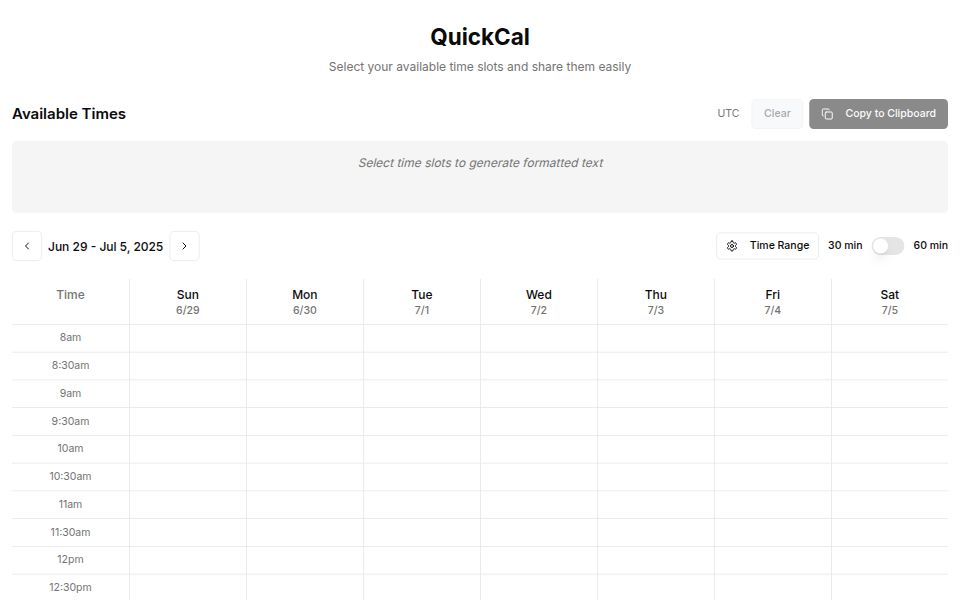Click the 8am time row label
This screenshot has height=600, width=960.
coord(70,337)
